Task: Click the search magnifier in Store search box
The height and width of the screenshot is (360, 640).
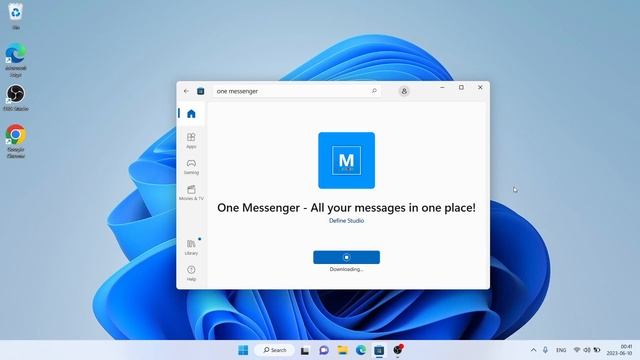Action: [x=374, y=91]
